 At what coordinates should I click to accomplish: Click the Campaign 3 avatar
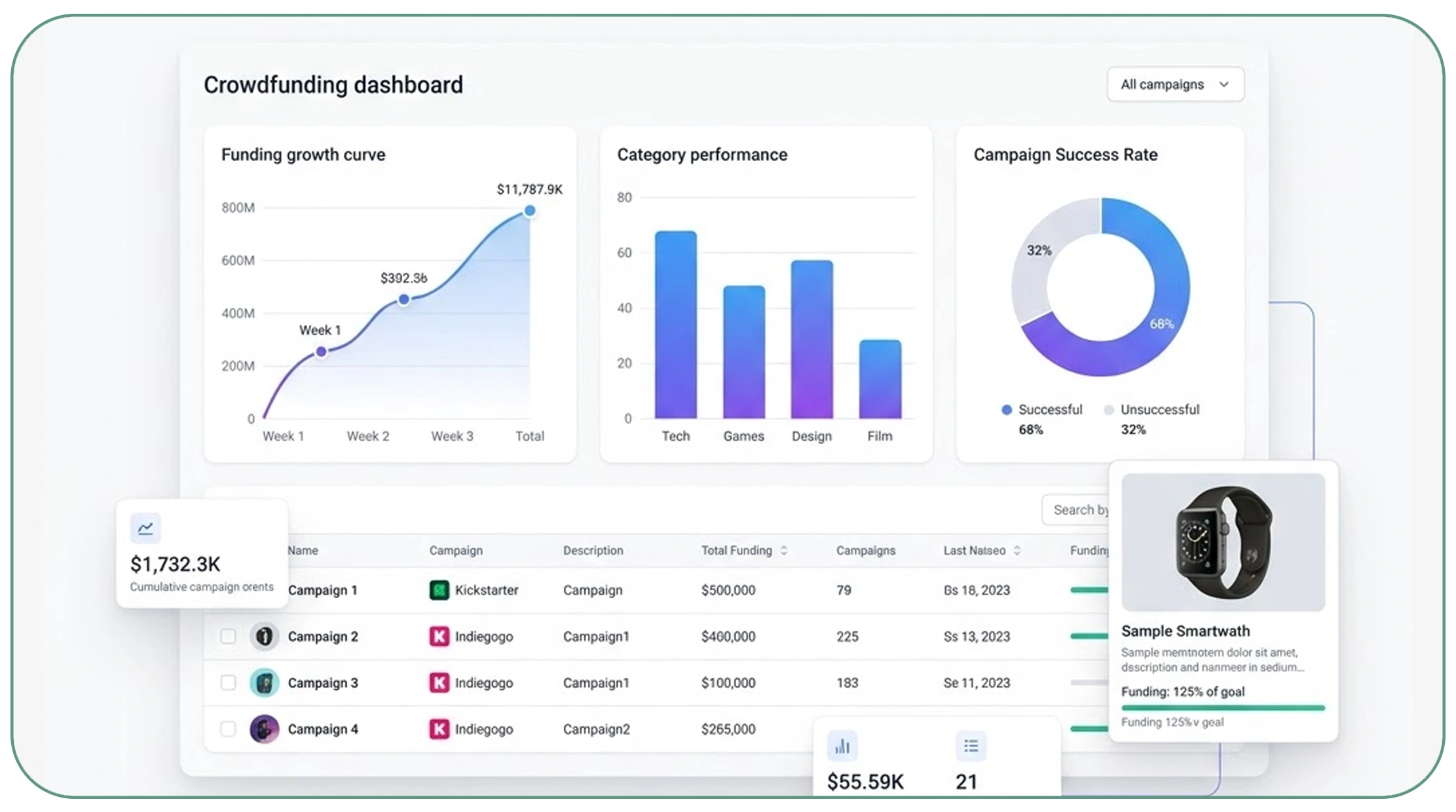(264, 683)
